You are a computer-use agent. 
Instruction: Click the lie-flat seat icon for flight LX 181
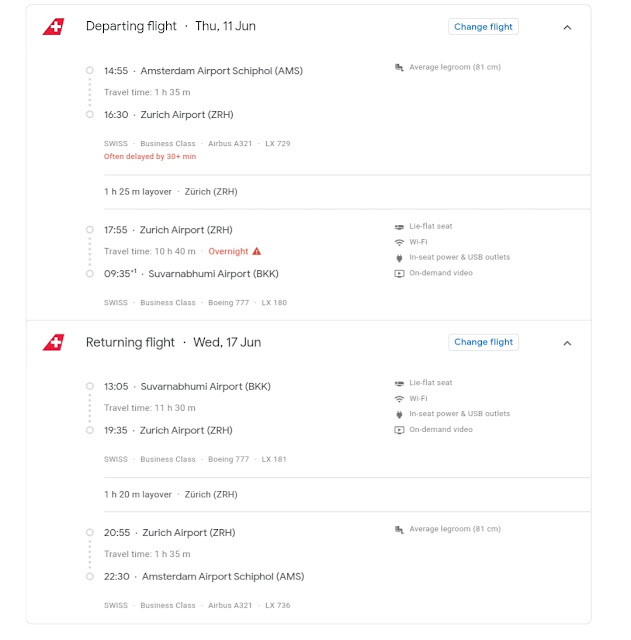click(400, 383)
